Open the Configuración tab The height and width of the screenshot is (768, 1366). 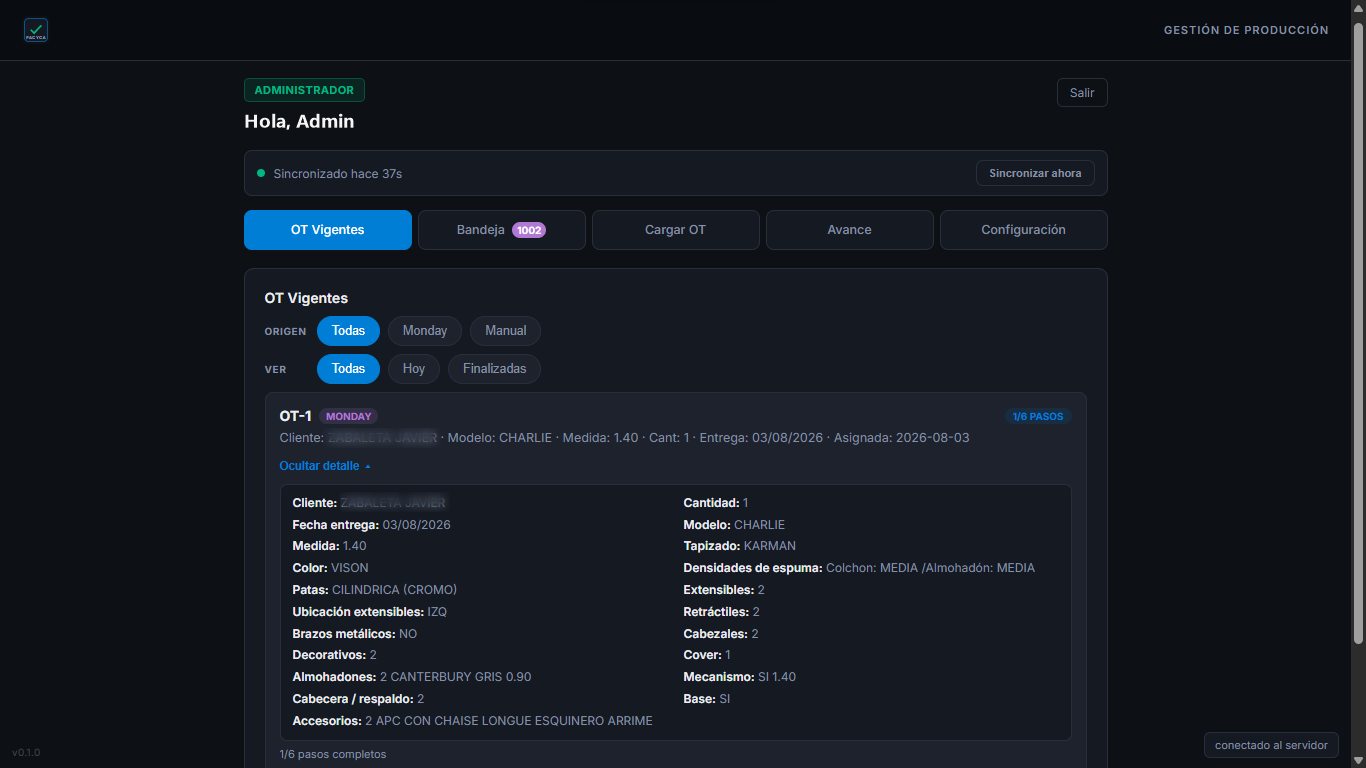[x=1024, y=230]
